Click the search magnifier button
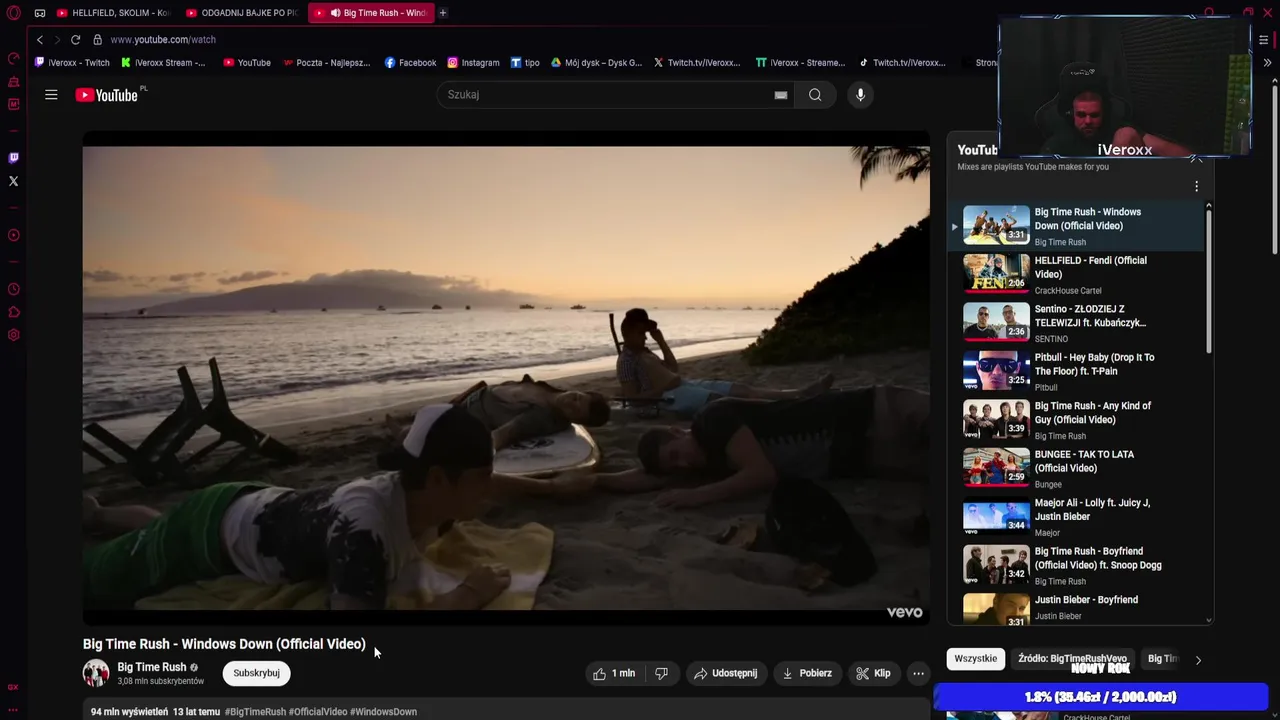Image resolution: width=1280 pixels, height=720 pixels. click(815, 95)
